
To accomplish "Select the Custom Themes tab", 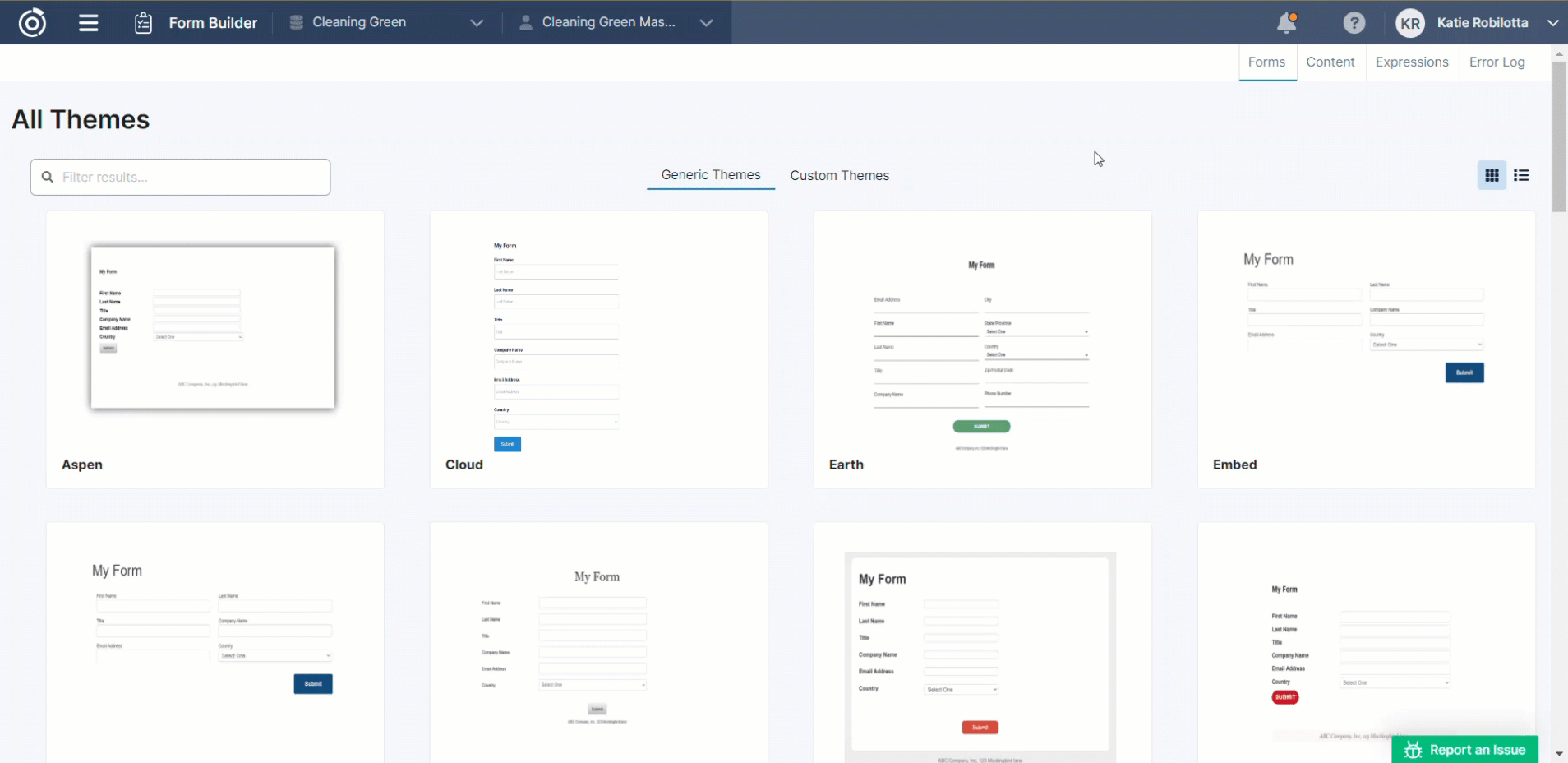I will 839,175.
